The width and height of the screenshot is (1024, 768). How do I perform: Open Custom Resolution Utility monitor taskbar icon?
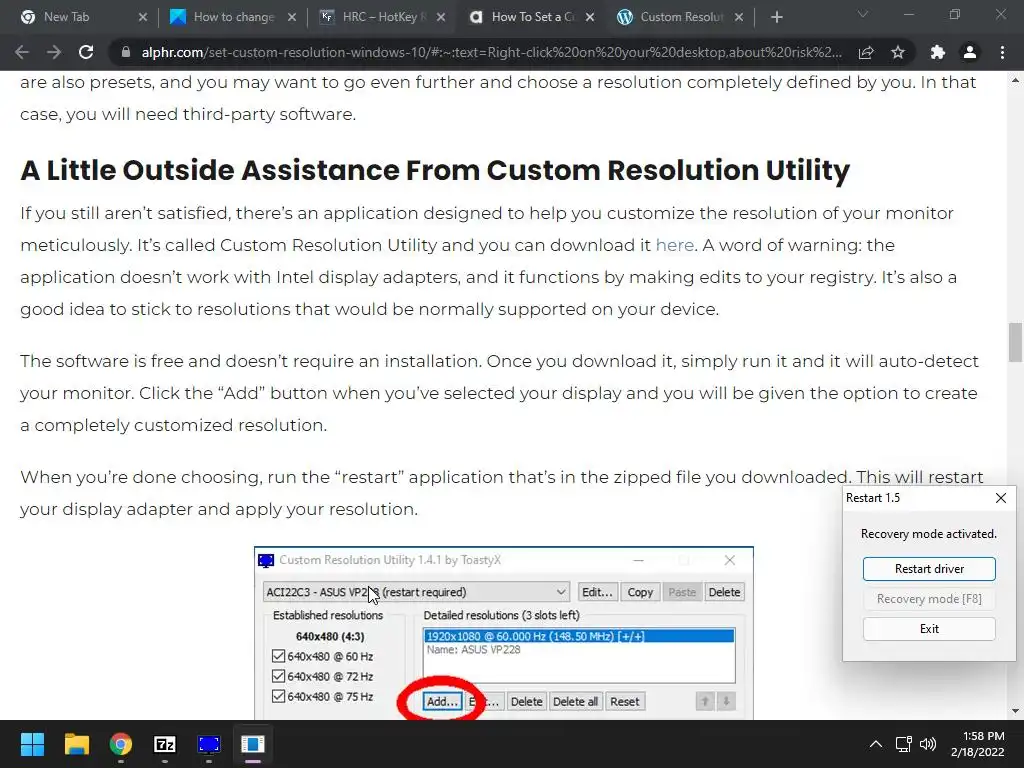coord(209,744)
